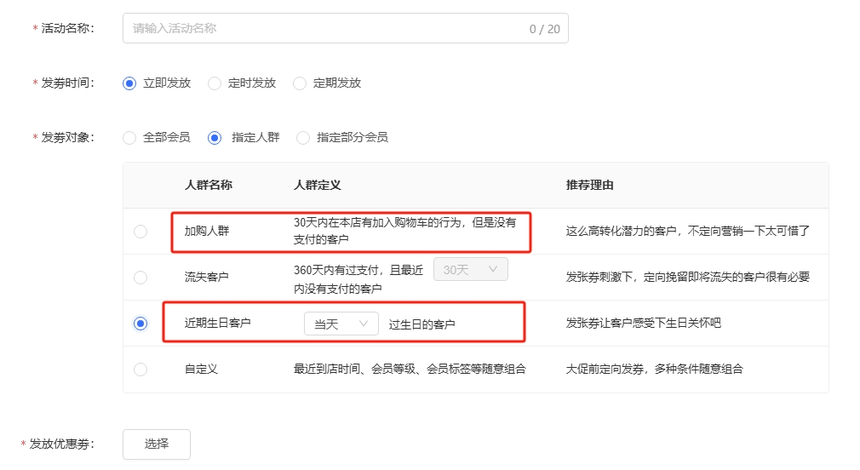The width and height of the screenshot is (860, 470).
Task: Select the 近期生日客户 row radio button
Action: (x=140, y=324)
